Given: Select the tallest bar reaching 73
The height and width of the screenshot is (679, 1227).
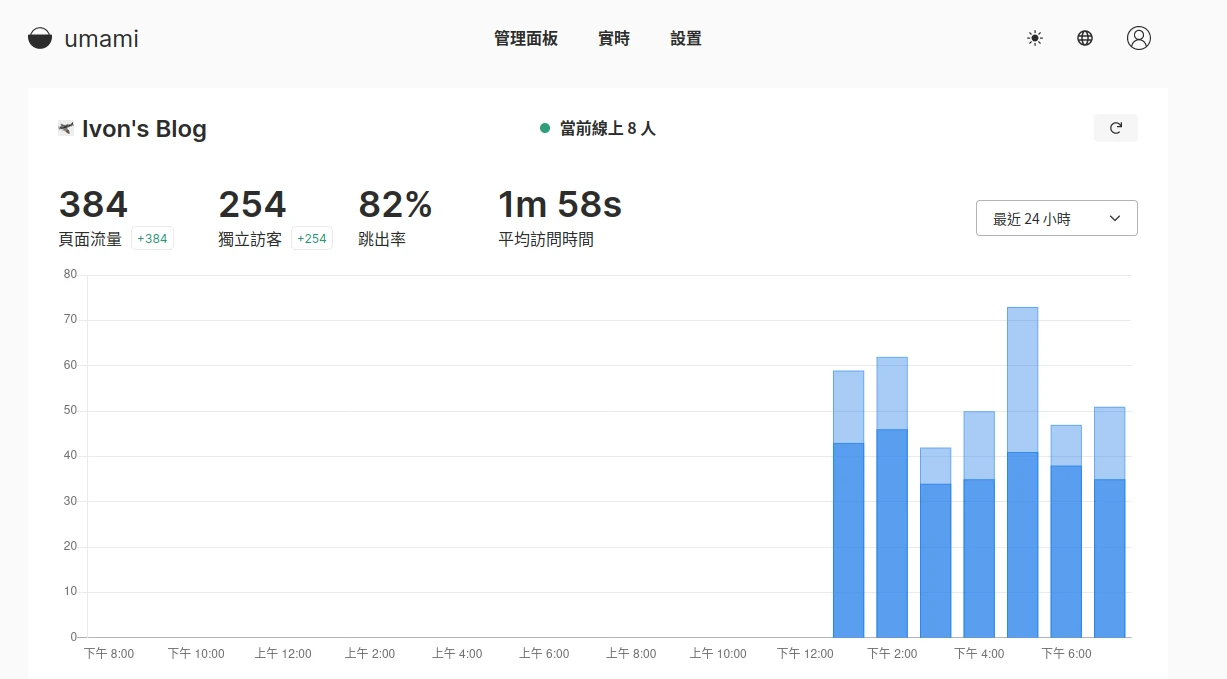Looking at the screenshot, I should [1022, 470].
